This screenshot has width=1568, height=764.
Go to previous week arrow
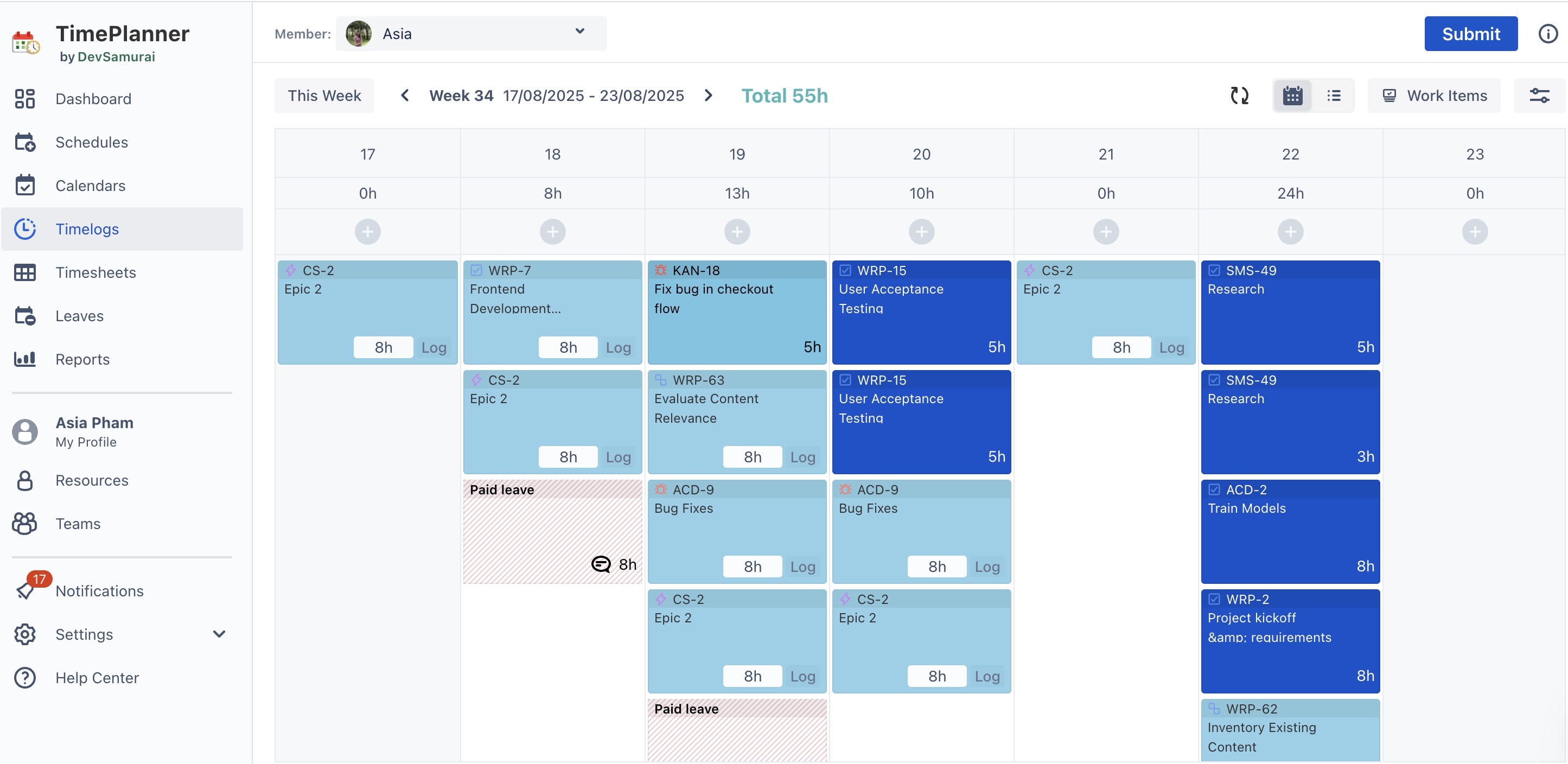tap(405, 95)
